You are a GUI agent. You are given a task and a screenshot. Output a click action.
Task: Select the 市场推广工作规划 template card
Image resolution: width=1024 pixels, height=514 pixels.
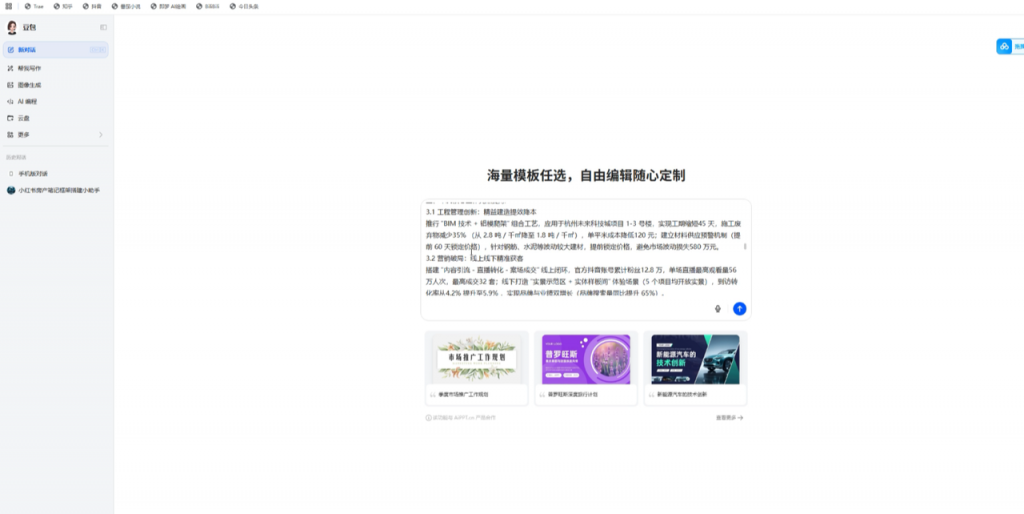point(477,368)
